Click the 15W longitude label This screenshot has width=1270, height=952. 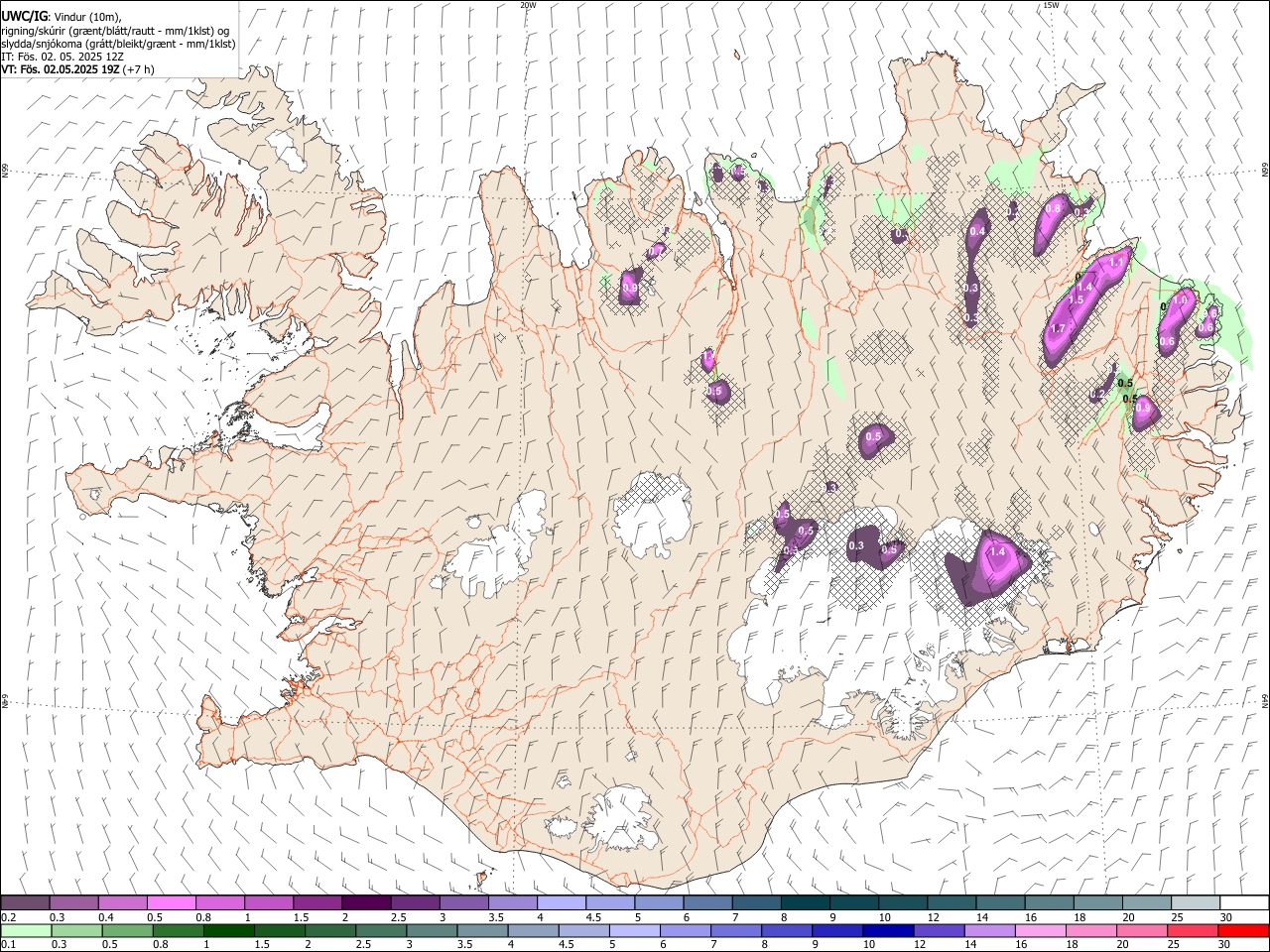1051,5
